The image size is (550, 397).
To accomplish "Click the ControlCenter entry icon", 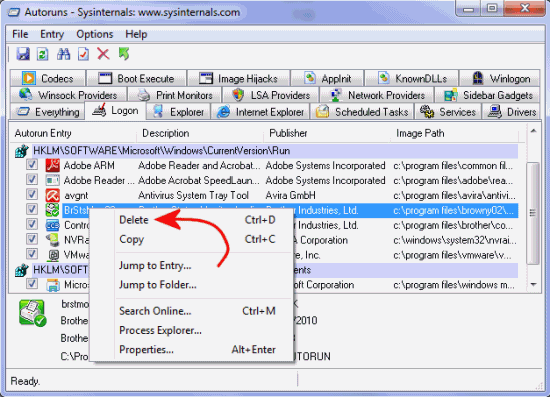I will [53, 225].
